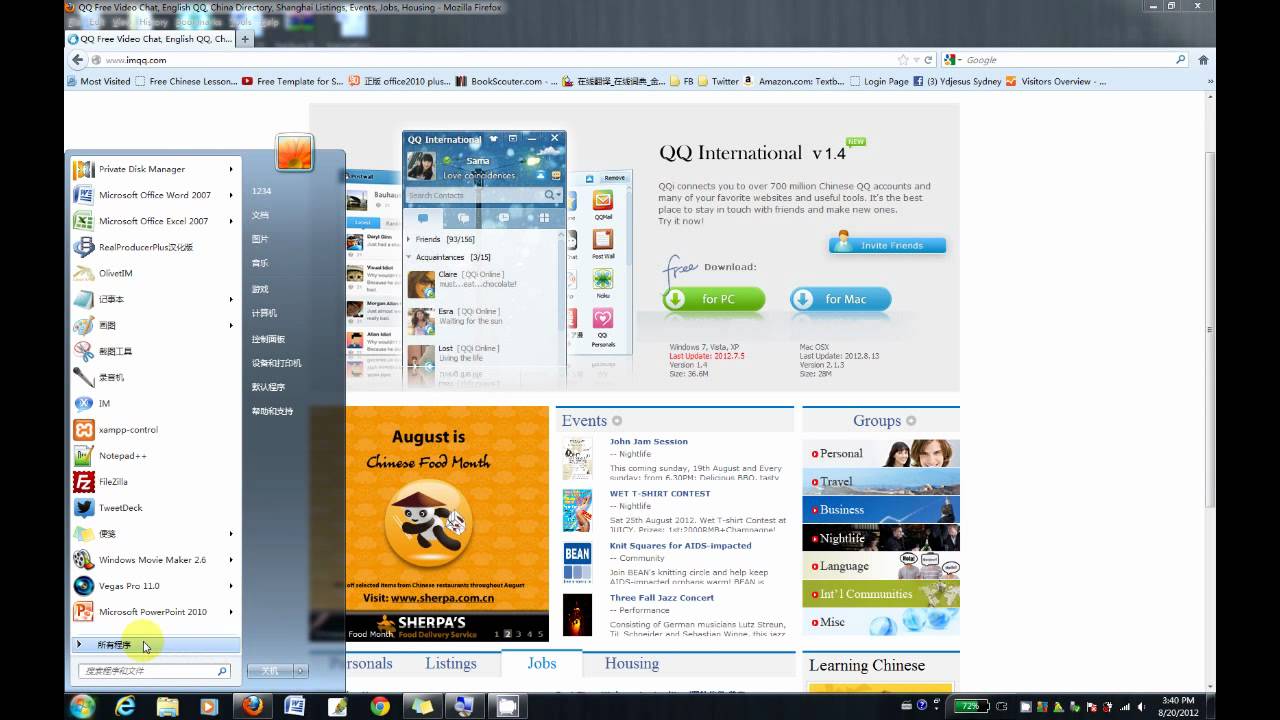Open Windows Explorer folder in the taskbar
Viewport: 1280px width, 720px height.
pyautogui.click(x=167, y=706)
